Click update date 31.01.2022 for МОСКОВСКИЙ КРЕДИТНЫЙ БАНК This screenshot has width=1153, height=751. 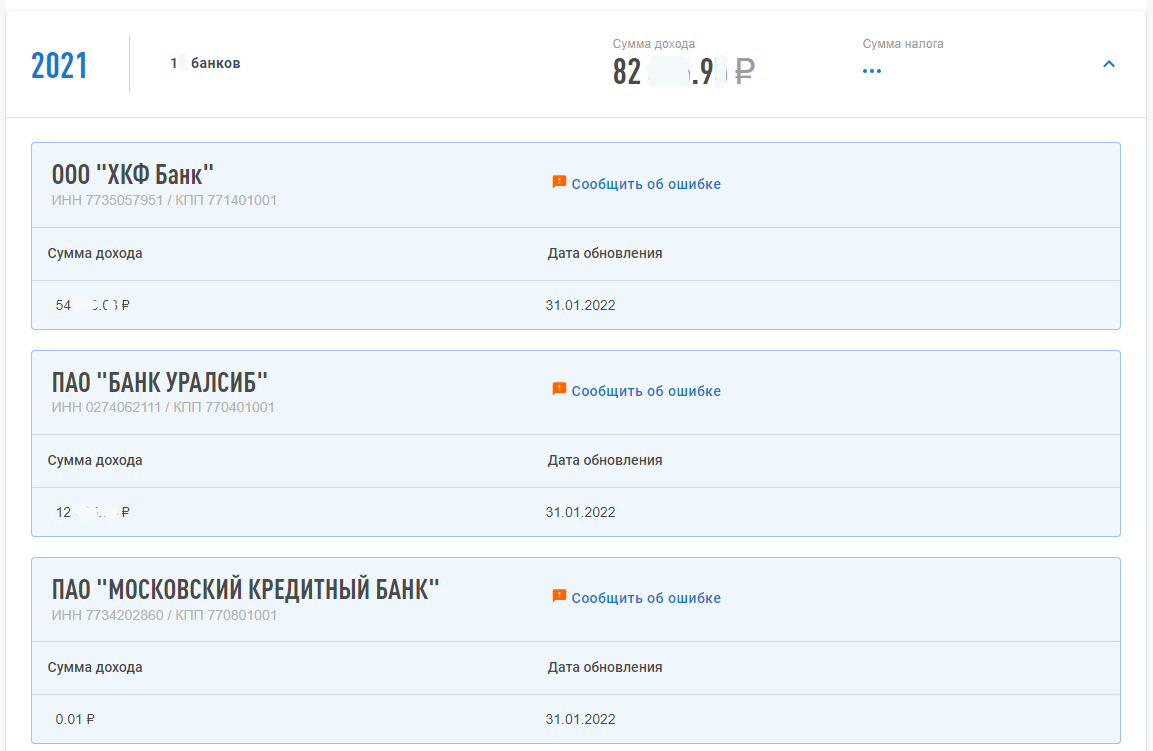tap(580, 719)
